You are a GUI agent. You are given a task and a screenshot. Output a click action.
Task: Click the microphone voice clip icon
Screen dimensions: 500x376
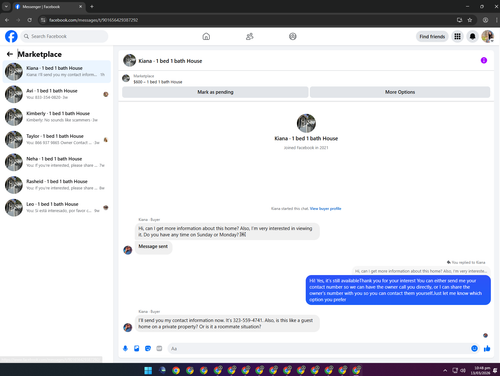pos(125,348)
